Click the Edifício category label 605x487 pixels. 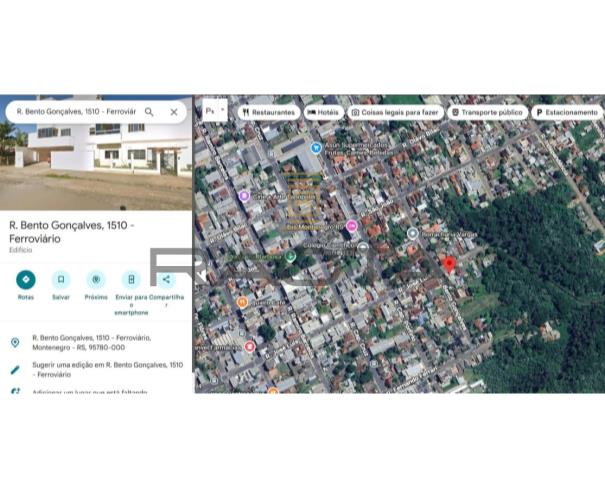(21, 250)
